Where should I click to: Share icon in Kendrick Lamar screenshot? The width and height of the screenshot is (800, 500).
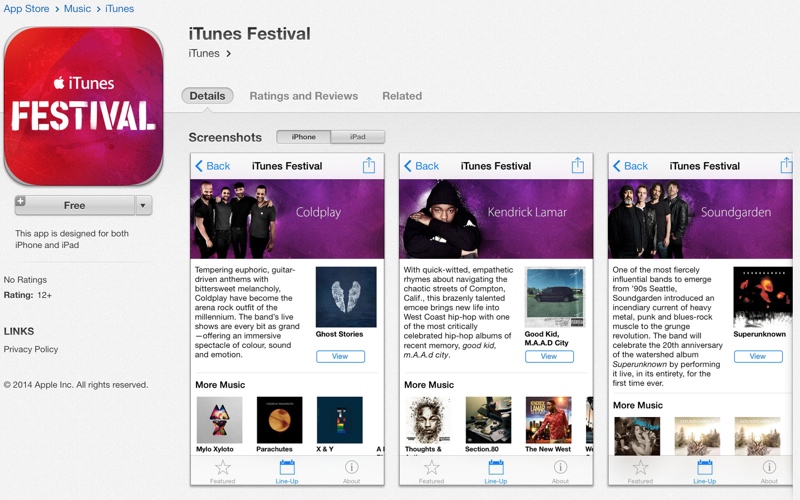pos(578,165)
